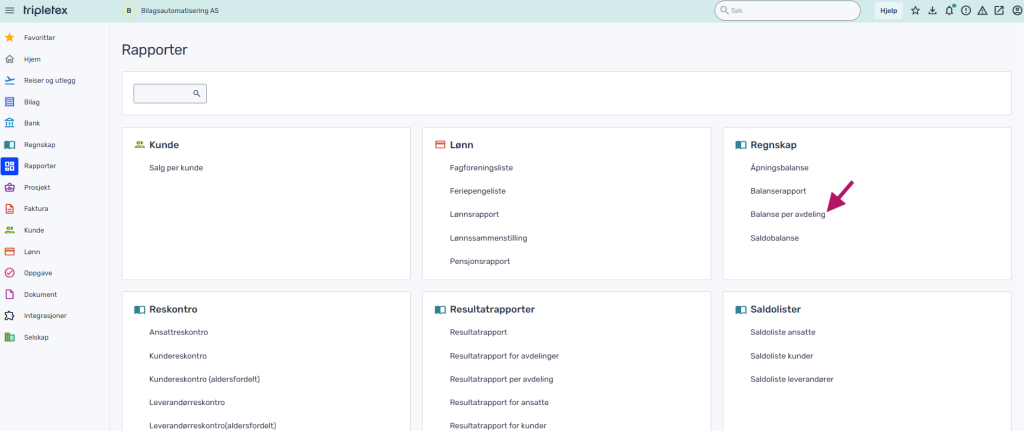This screenshot has width=1024, height=431.
Task: Open Lønnsrapport report
Action: coord(474,214)
